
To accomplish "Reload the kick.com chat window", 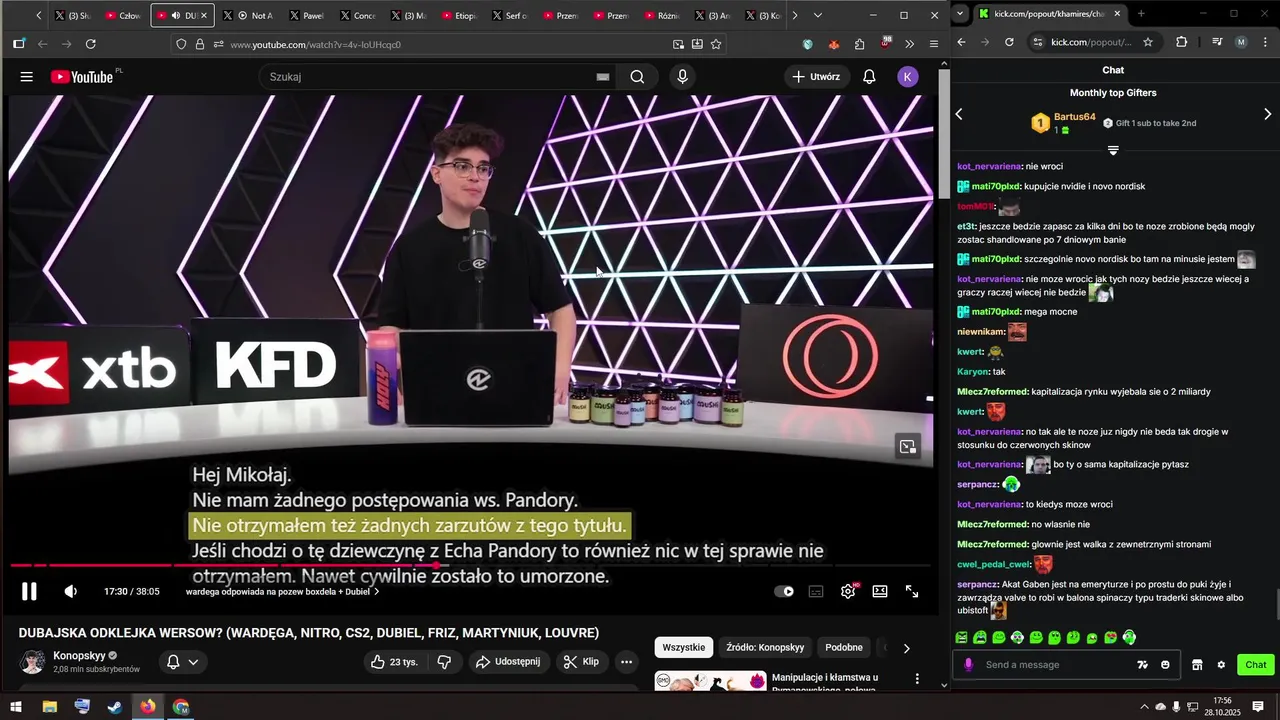I will 1009,42.
